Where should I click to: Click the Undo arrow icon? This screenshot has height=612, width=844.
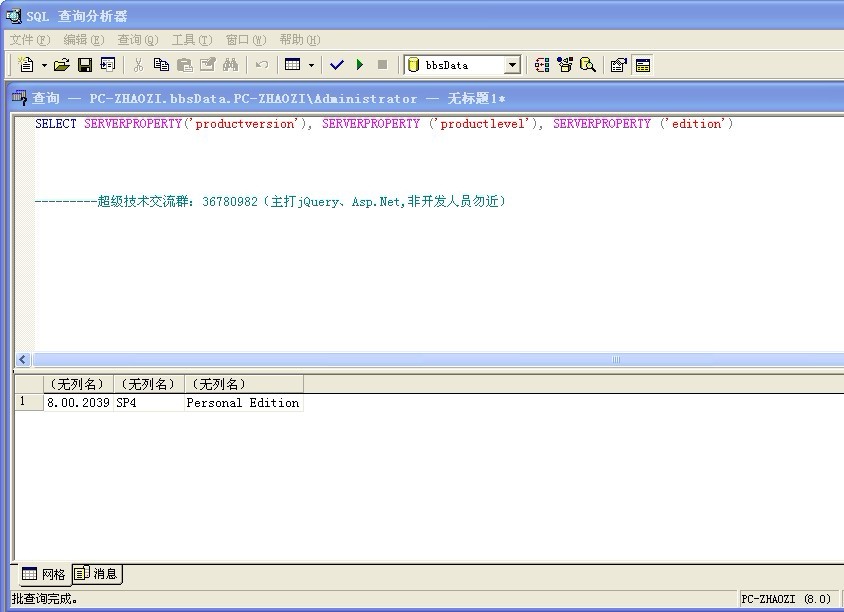pyautogui.click(x=262, y=65)
